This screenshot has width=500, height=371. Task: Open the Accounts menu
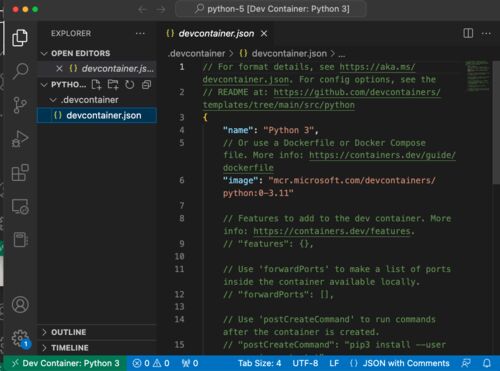click(x=20, y=305)
